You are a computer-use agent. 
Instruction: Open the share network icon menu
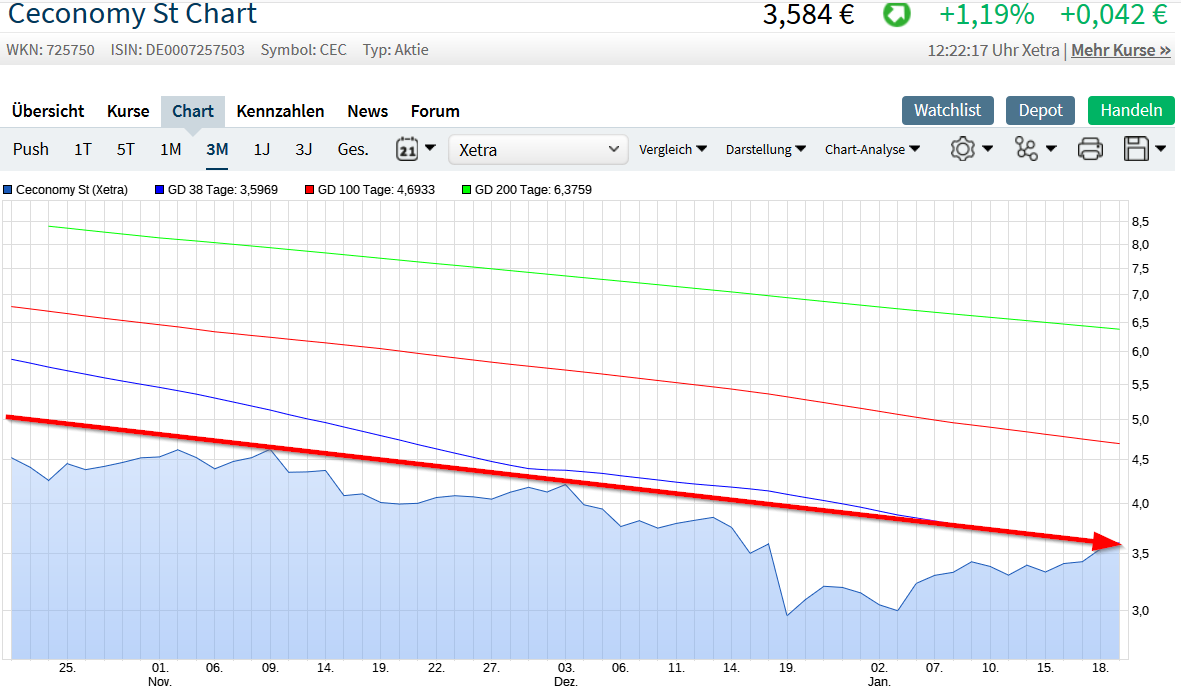click(x=1026, y=149)
